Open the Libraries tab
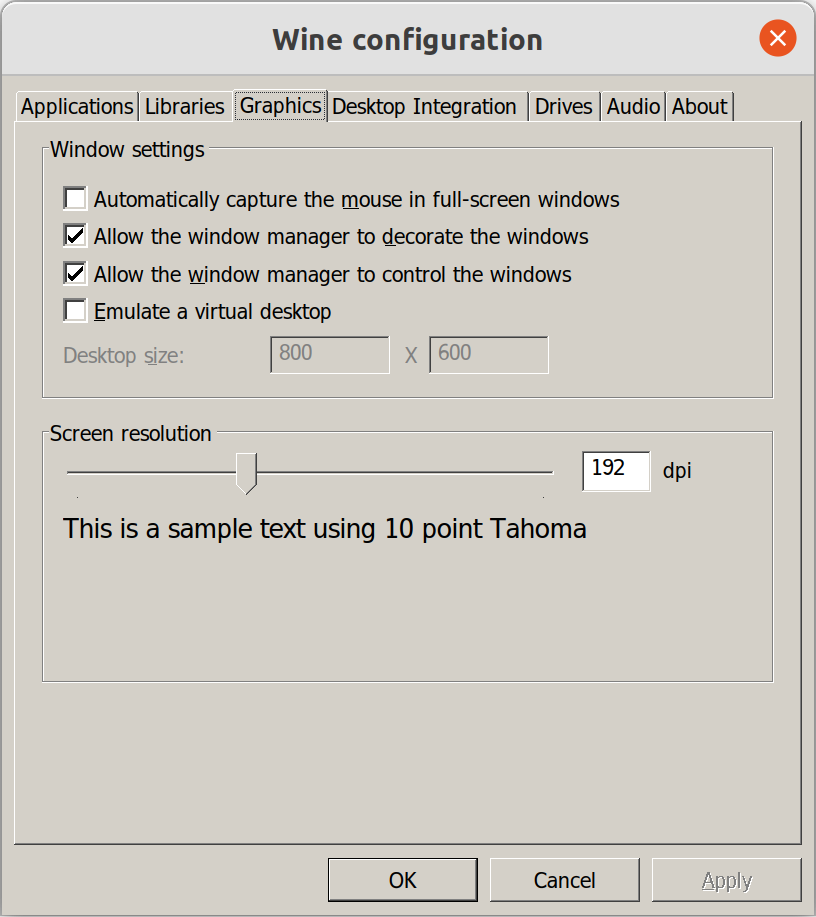The image size is (816, 917). coord(185,107)
